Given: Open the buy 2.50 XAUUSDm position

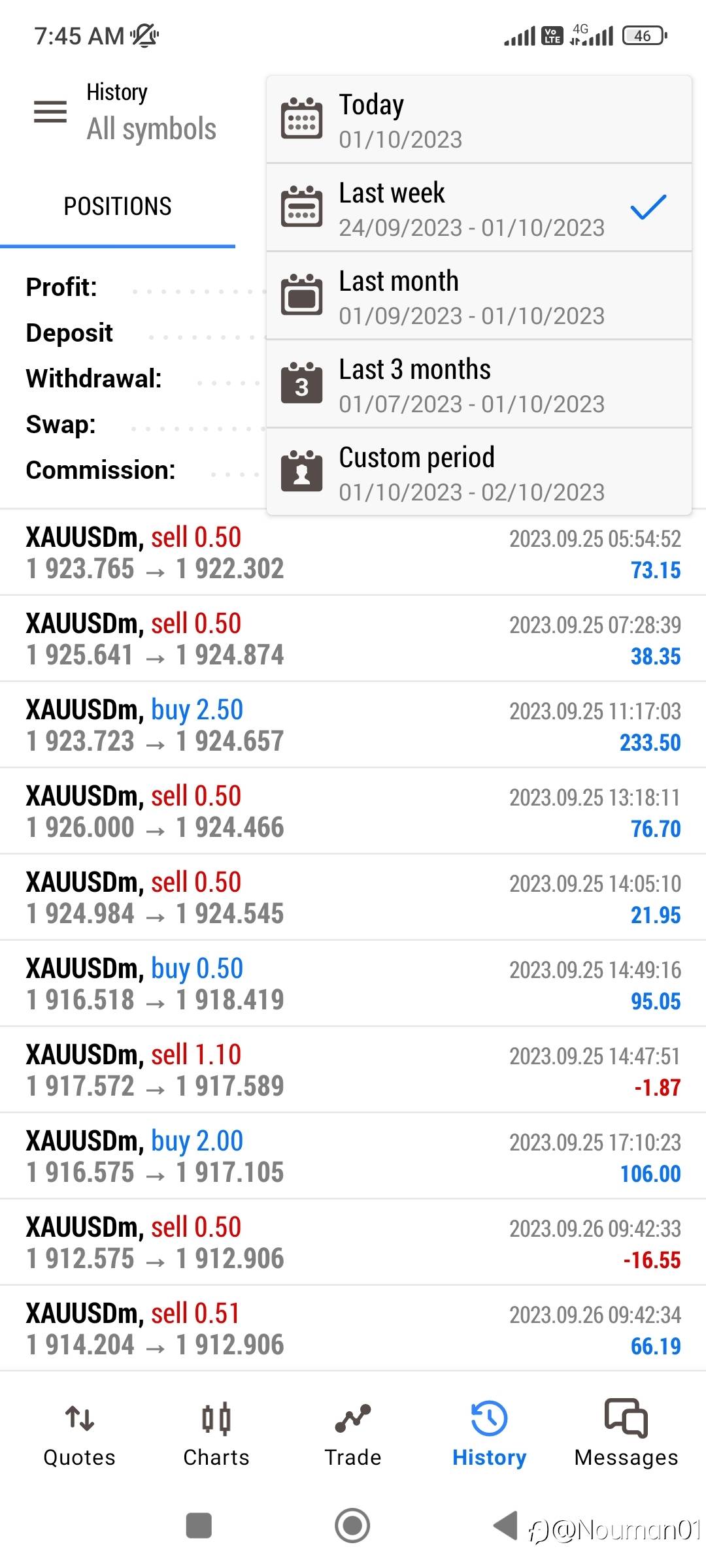Looking at the screenshot, I should (x=353, y=725).
